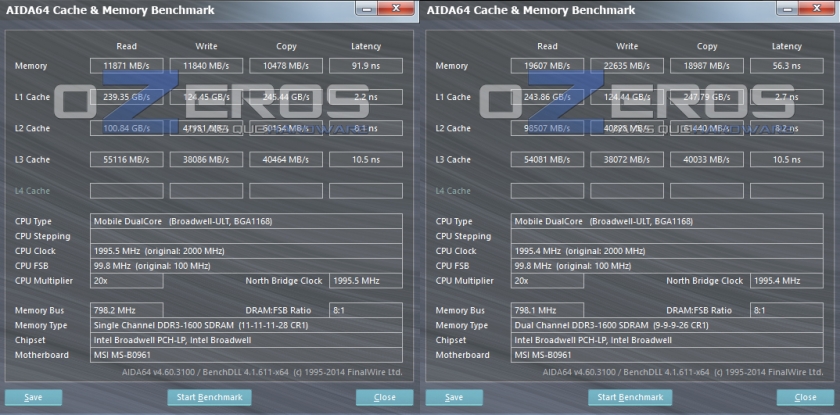Click Memory Bus value 798.2 MHz

[126, 310]
